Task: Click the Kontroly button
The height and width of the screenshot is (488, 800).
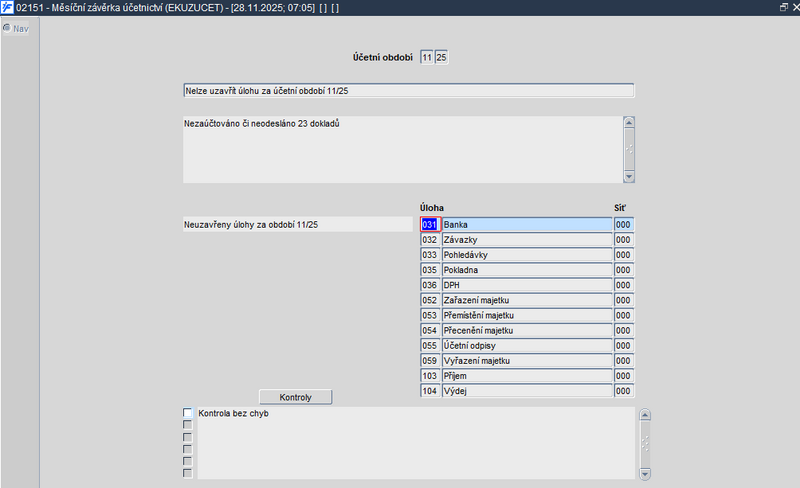Action: tap(295, 397)
